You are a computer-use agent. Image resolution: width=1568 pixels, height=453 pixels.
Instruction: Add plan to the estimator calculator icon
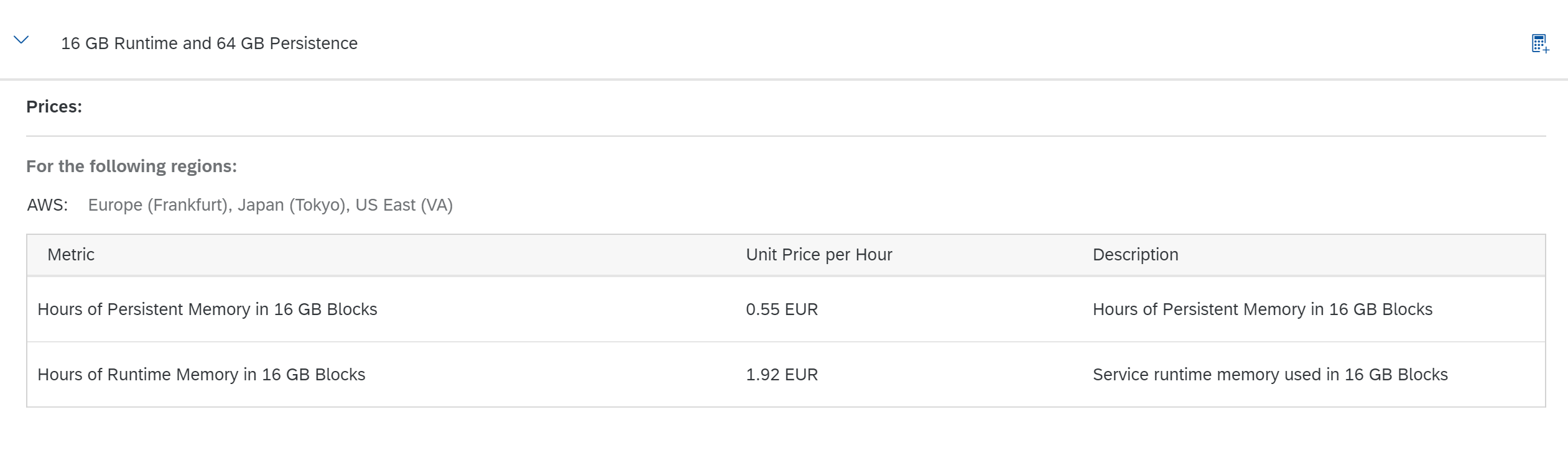click(x=1540, y=43)
